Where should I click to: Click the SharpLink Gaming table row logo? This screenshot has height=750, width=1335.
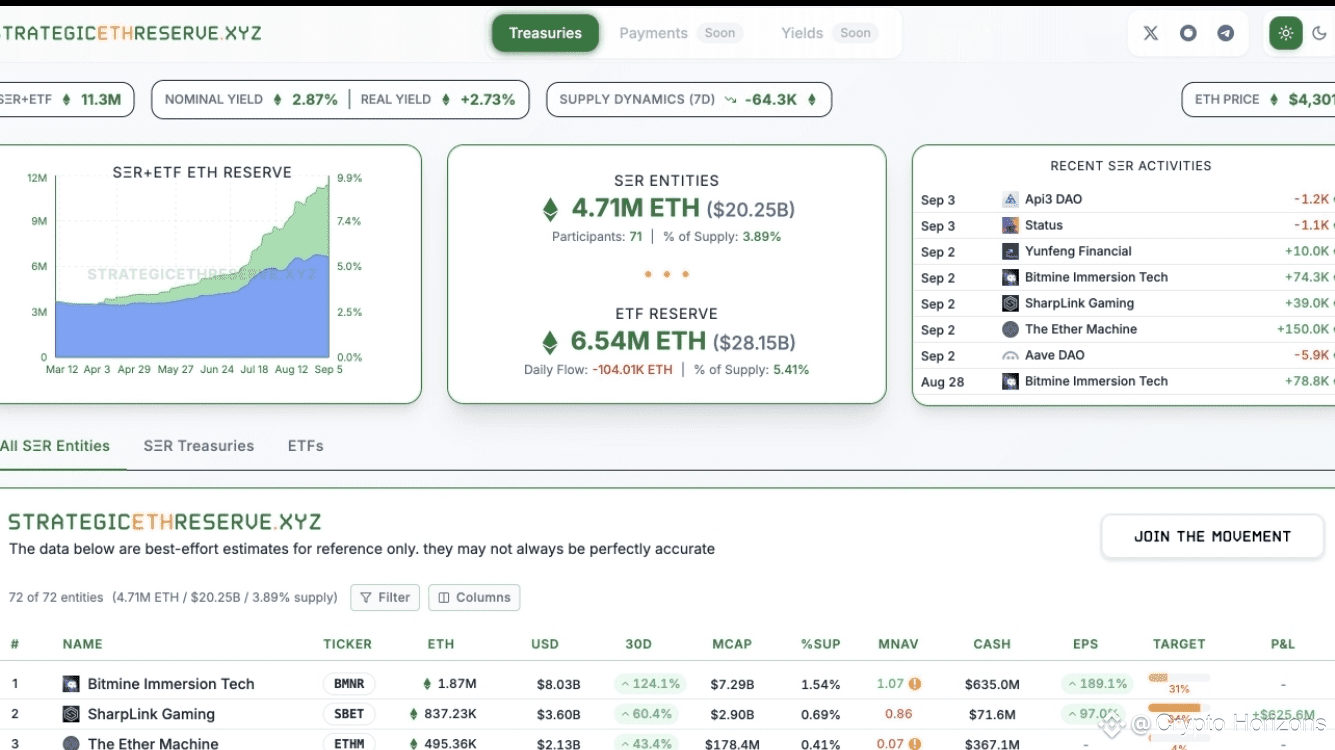(71, 714)
